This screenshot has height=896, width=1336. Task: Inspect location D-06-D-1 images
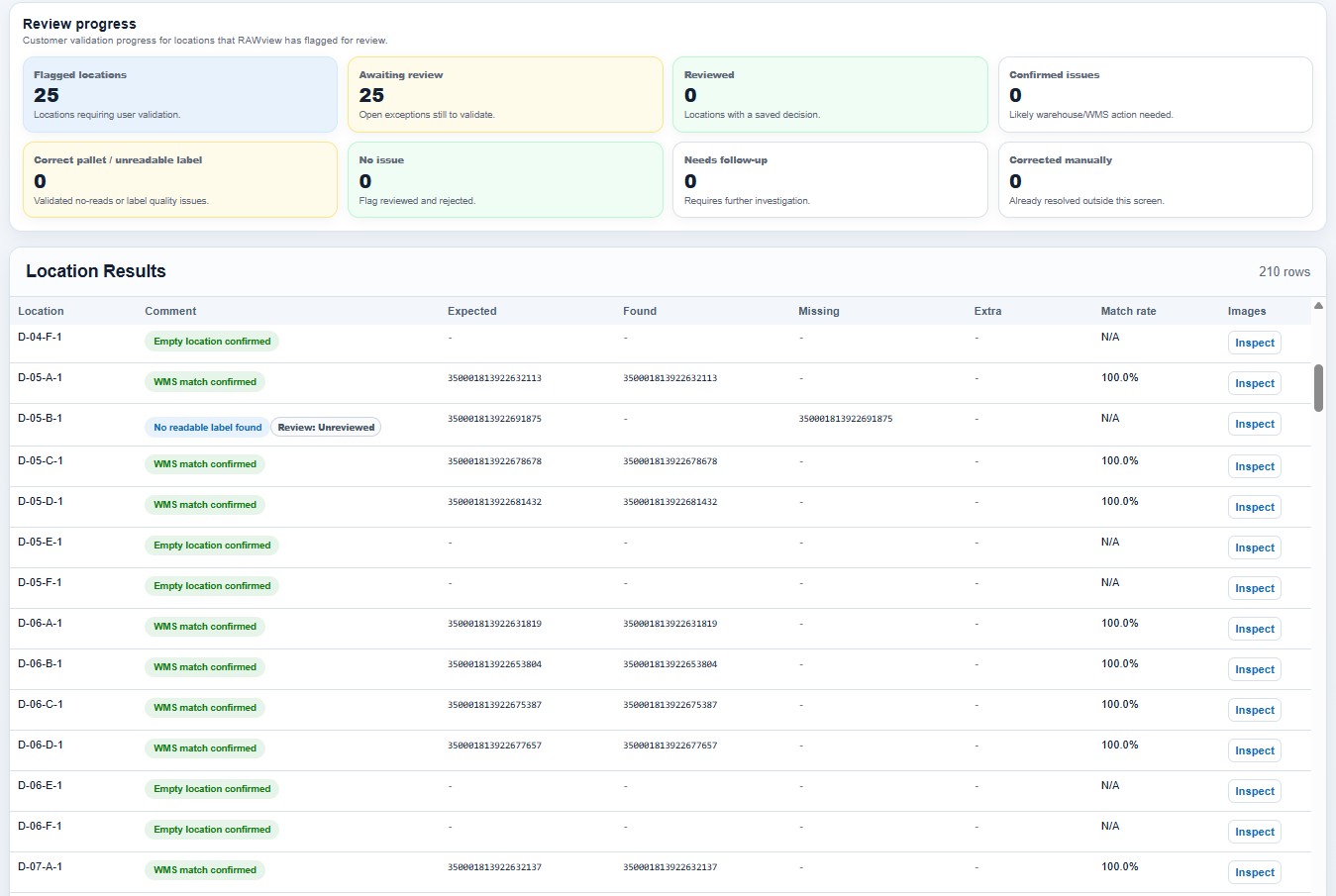pyautogui.click(x=1255, y=750)
